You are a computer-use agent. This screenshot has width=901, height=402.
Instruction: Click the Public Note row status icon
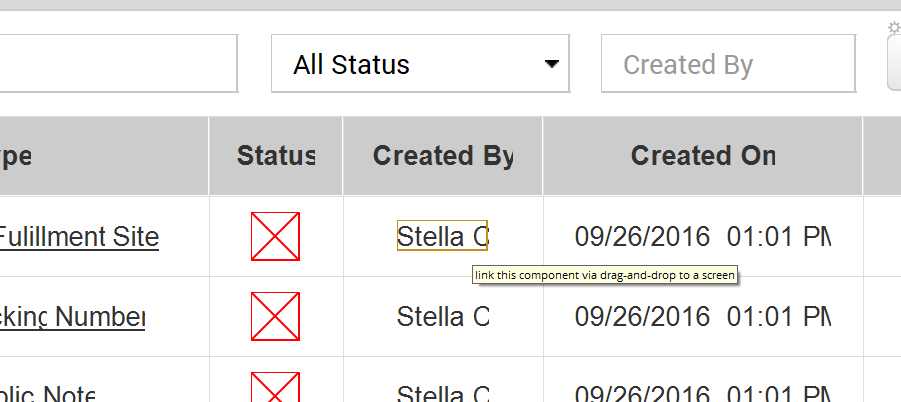click(x=275, y=388)
